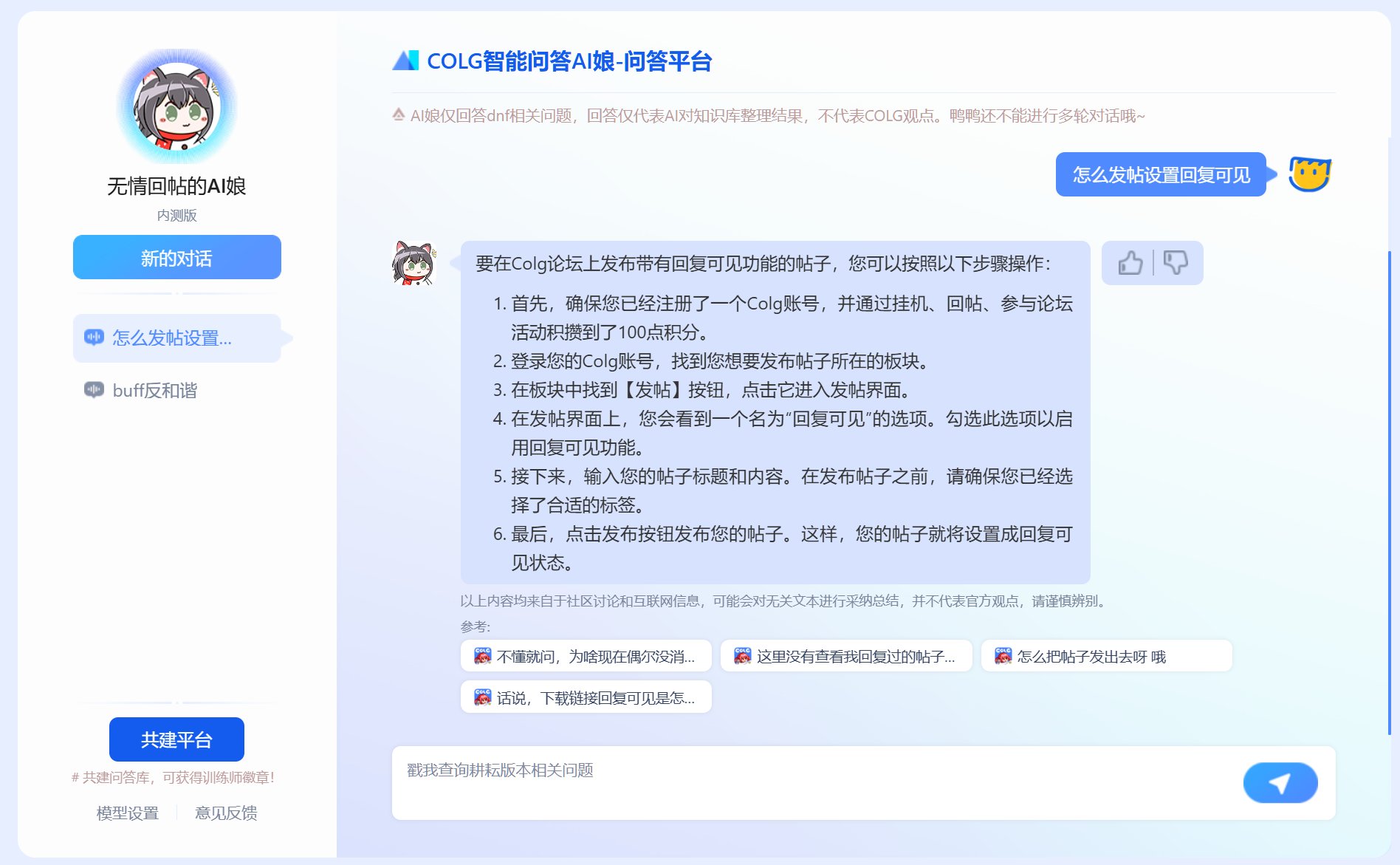
Task: Click the bot avatar beside the answer
Action: 414,263
